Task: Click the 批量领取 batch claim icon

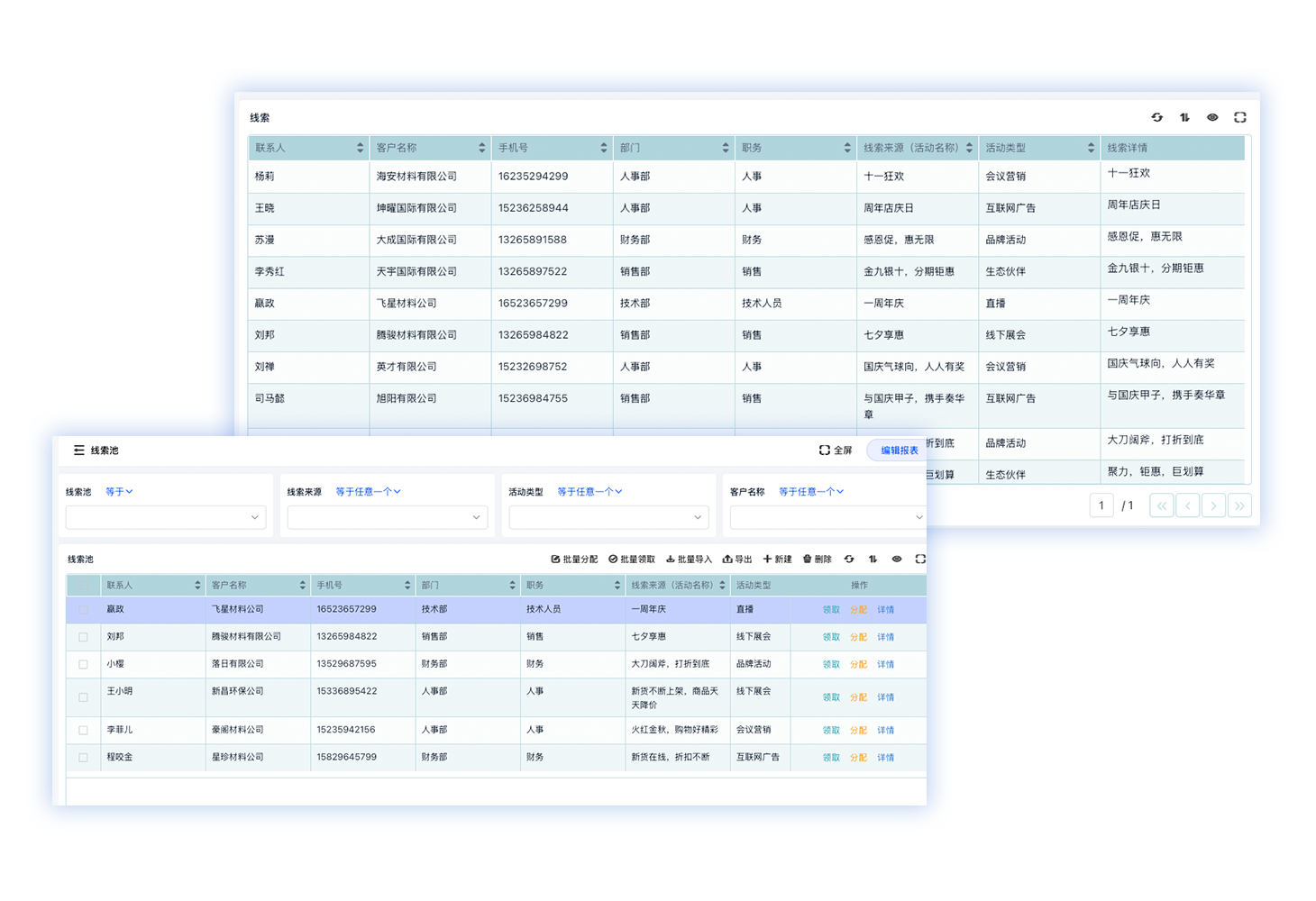Action: click(613, 560)
